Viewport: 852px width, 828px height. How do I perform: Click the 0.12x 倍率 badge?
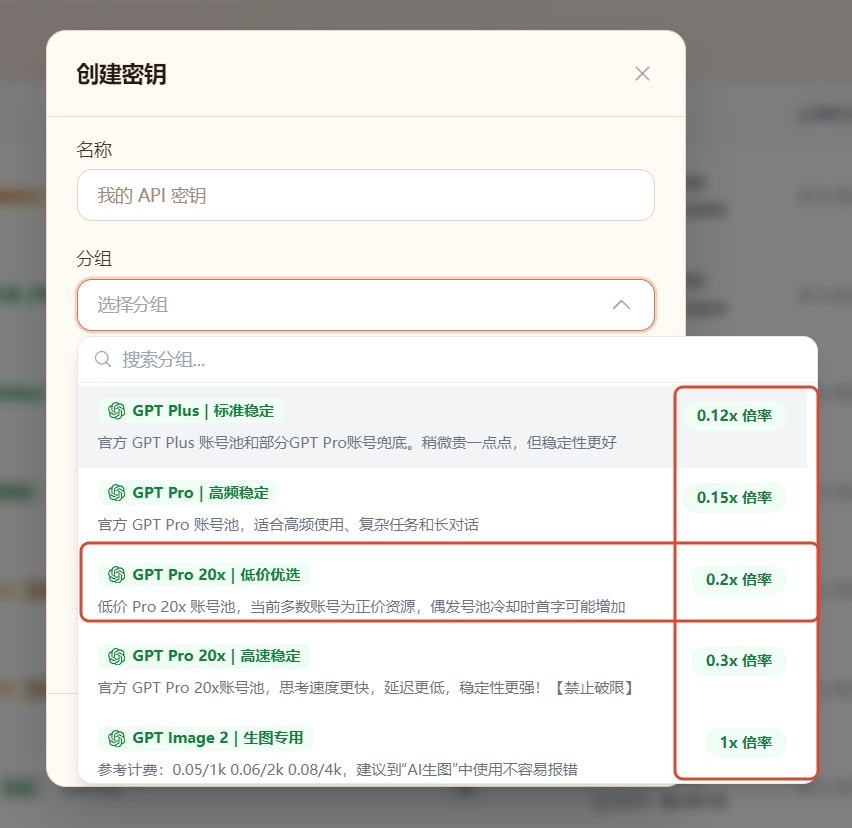734,416
